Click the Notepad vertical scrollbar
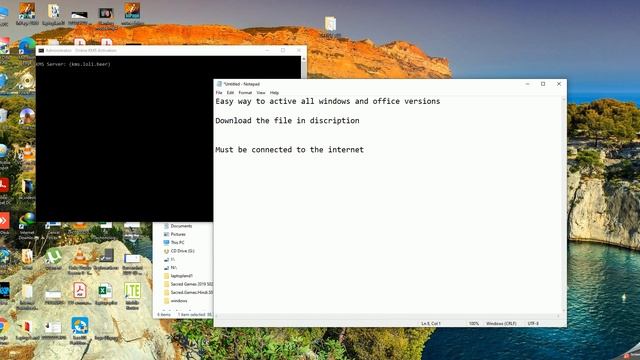Viewport: 640px width, 360px height. tap(564, 205)
